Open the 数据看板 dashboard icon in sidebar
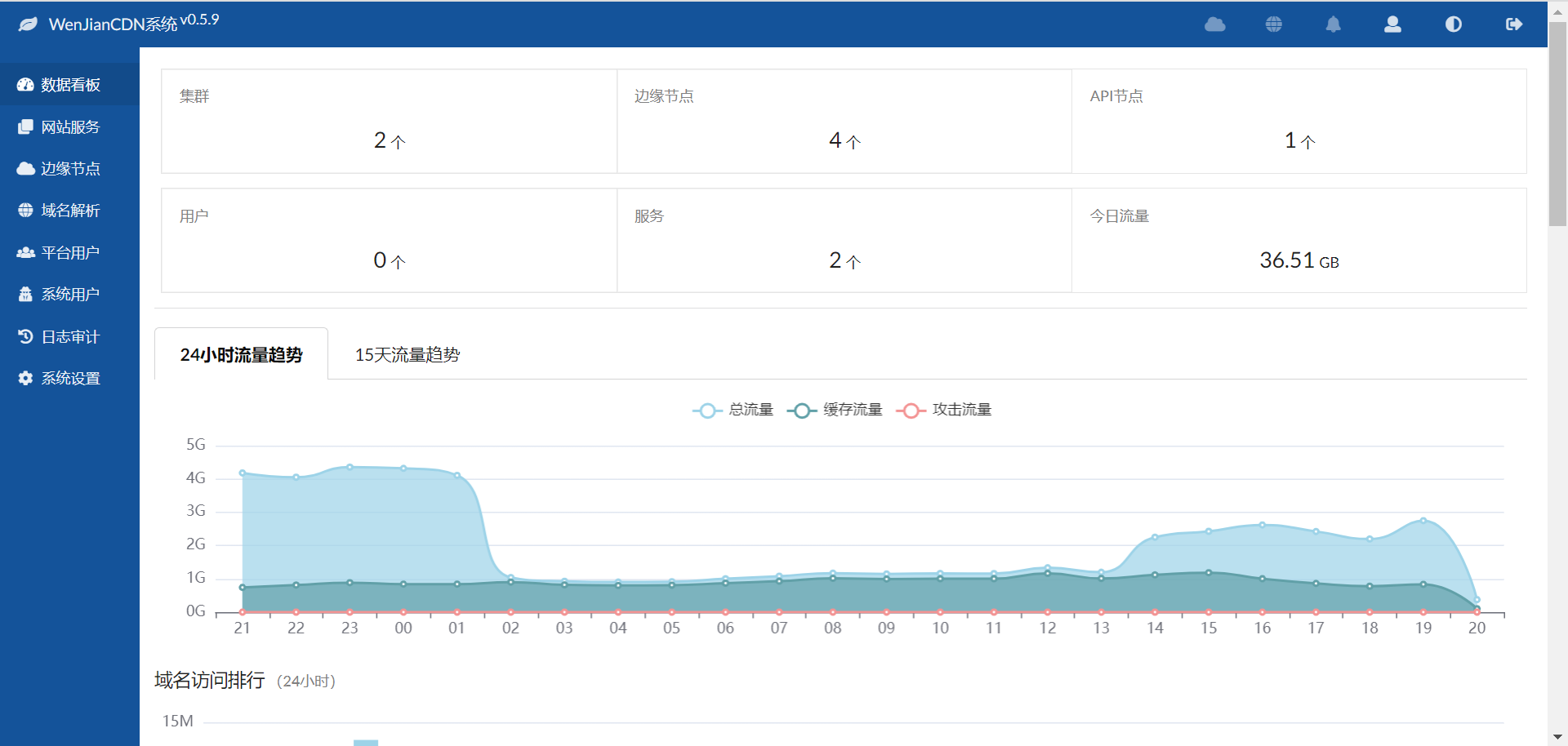This screenshot has width=1568, height=746. click(x=25, y=84)
